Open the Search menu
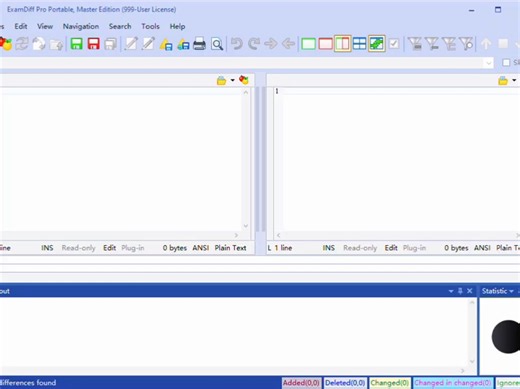 pos(120,26)
